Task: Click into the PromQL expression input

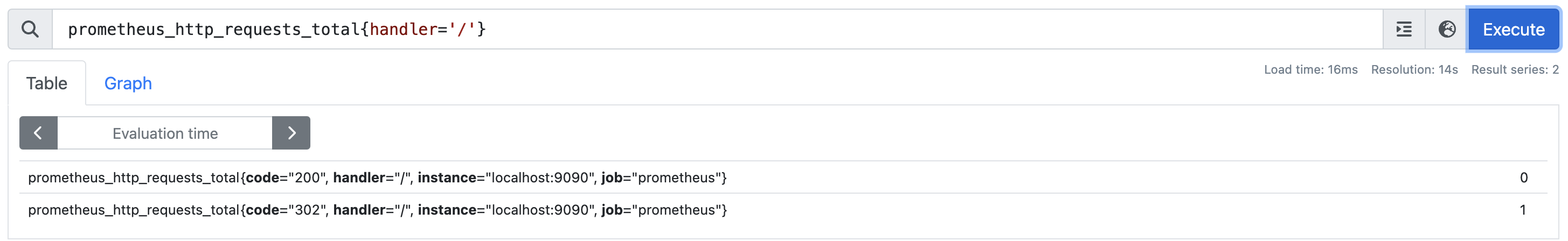Action: click(x=717, y=29)
